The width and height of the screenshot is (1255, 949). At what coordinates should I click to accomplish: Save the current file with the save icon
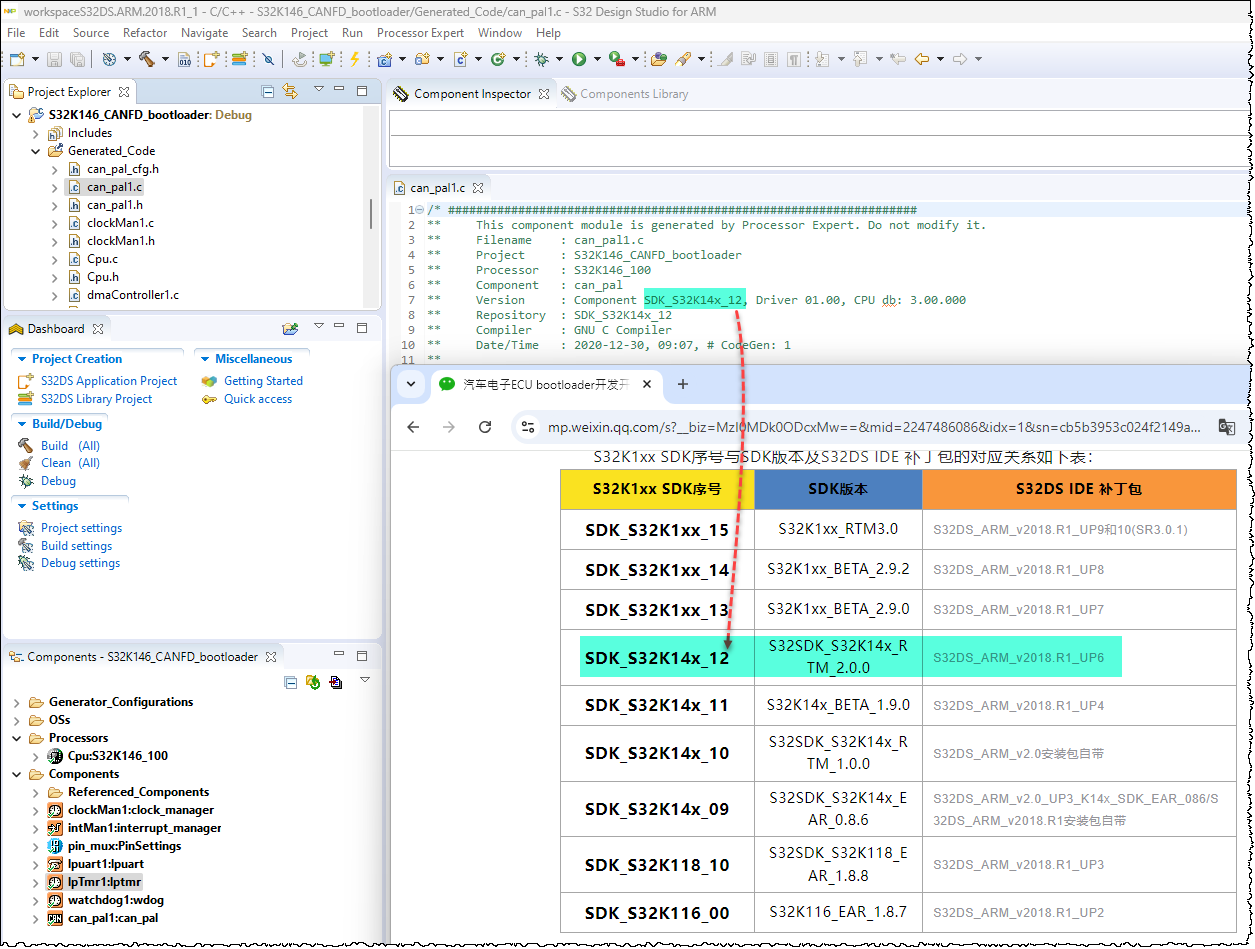pos(53,60)
